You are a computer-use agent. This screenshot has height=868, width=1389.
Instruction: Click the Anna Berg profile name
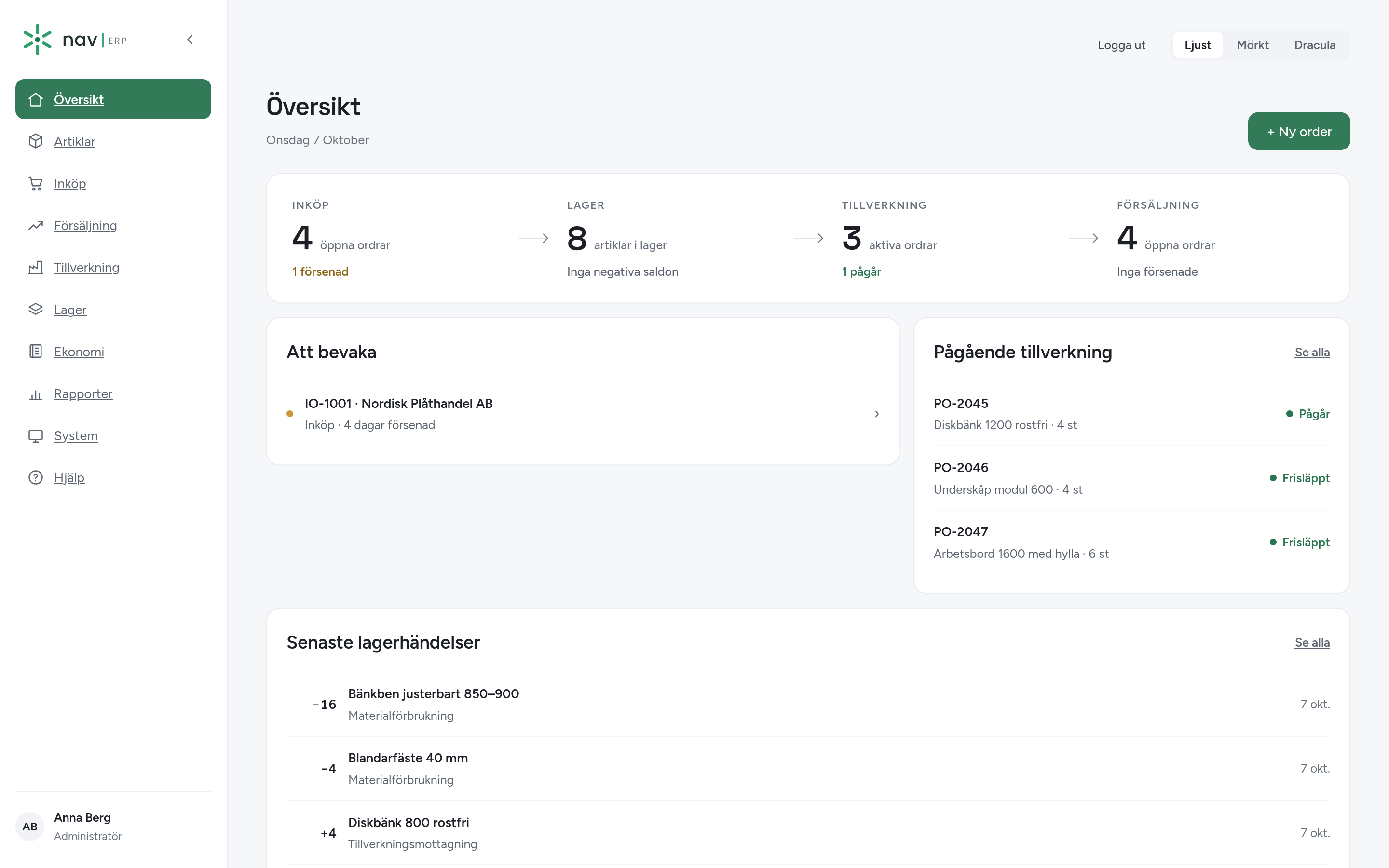pos(82,817)
